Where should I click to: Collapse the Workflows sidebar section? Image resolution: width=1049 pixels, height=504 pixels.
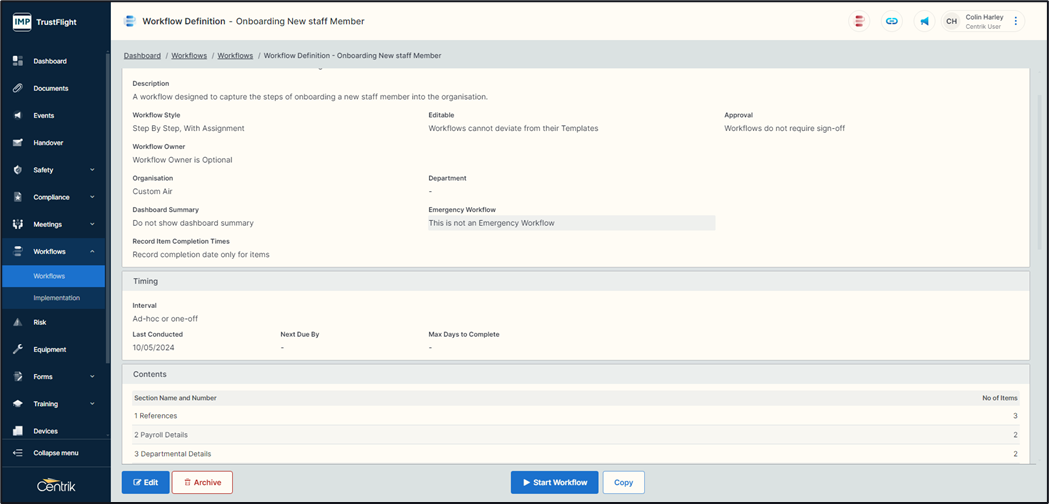tap(92, 252)
